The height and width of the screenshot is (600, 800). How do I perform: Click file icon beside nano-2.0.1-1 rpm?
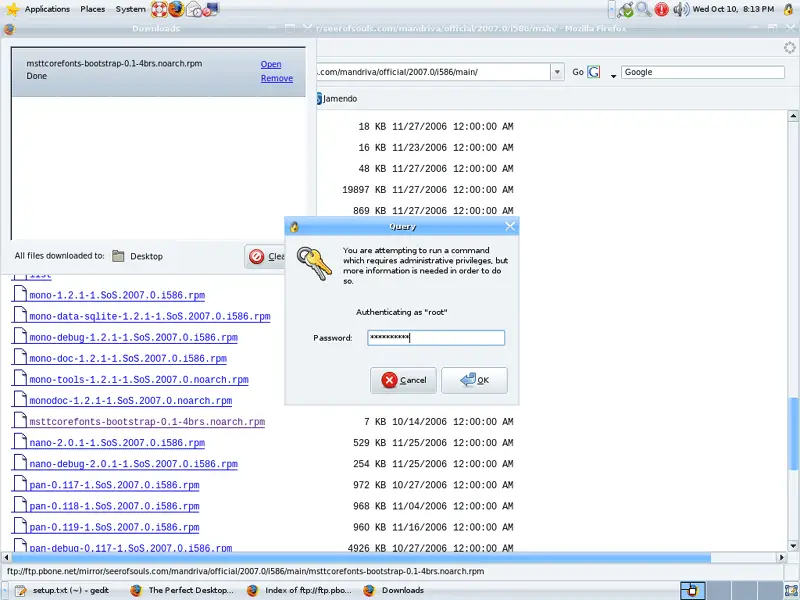coord(20,441)
